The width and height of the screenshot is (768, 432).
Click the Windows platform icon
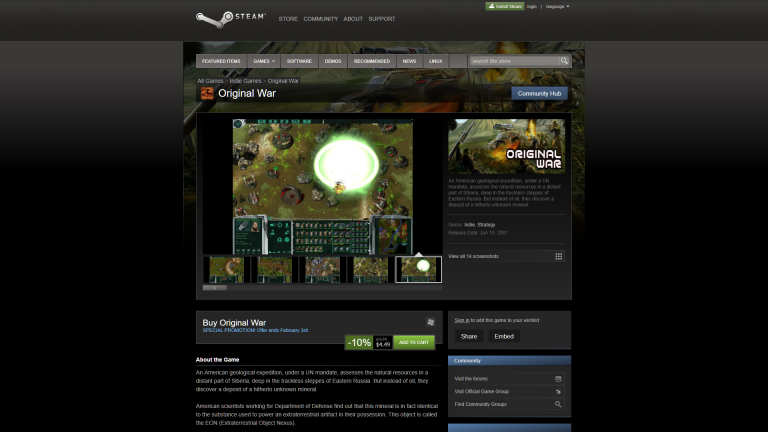[x=431, y=322]
